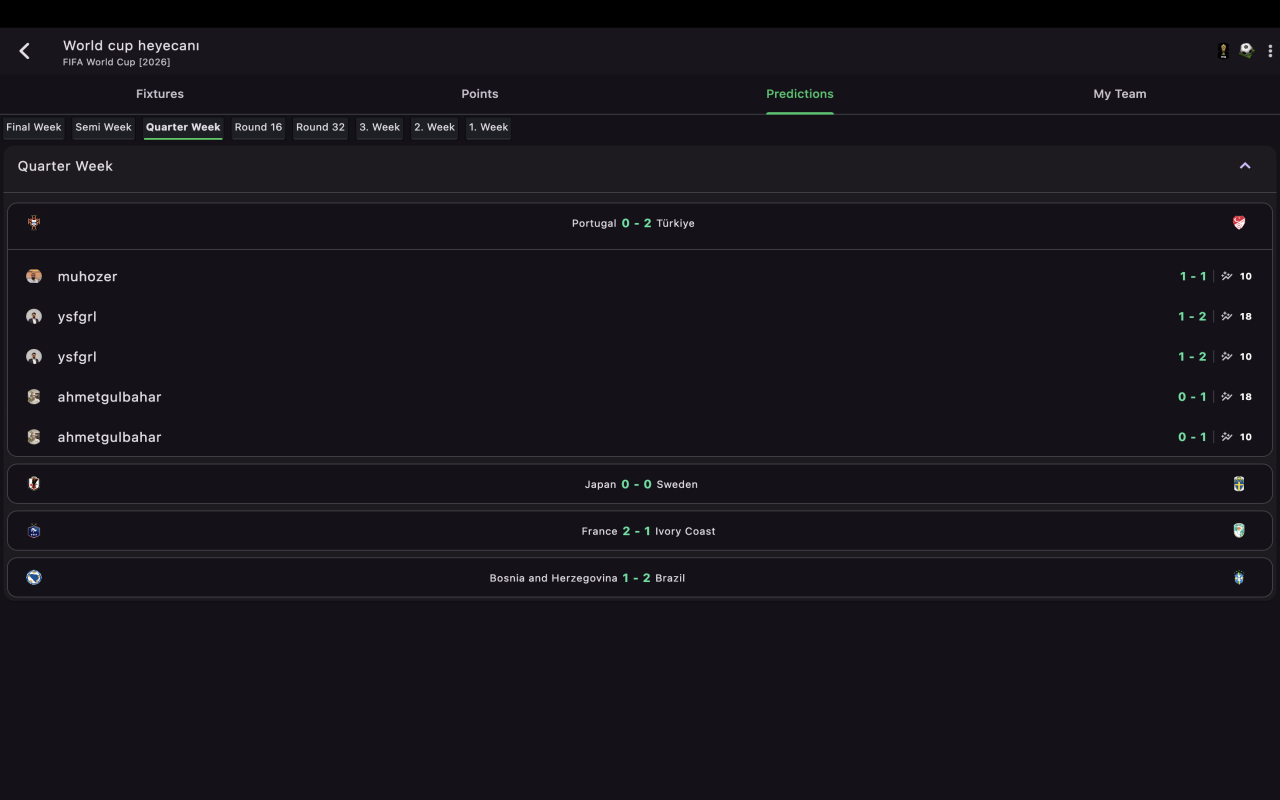Click the soccer ball icon in header
1280x800 pixels.
(1246, 51)
